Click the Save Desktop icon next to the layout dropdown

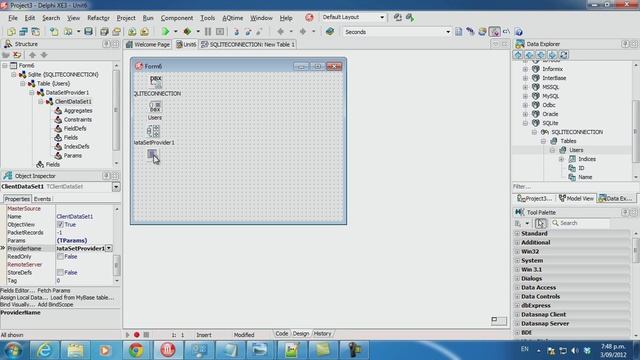pyautogui.click(x=398, y=17)
